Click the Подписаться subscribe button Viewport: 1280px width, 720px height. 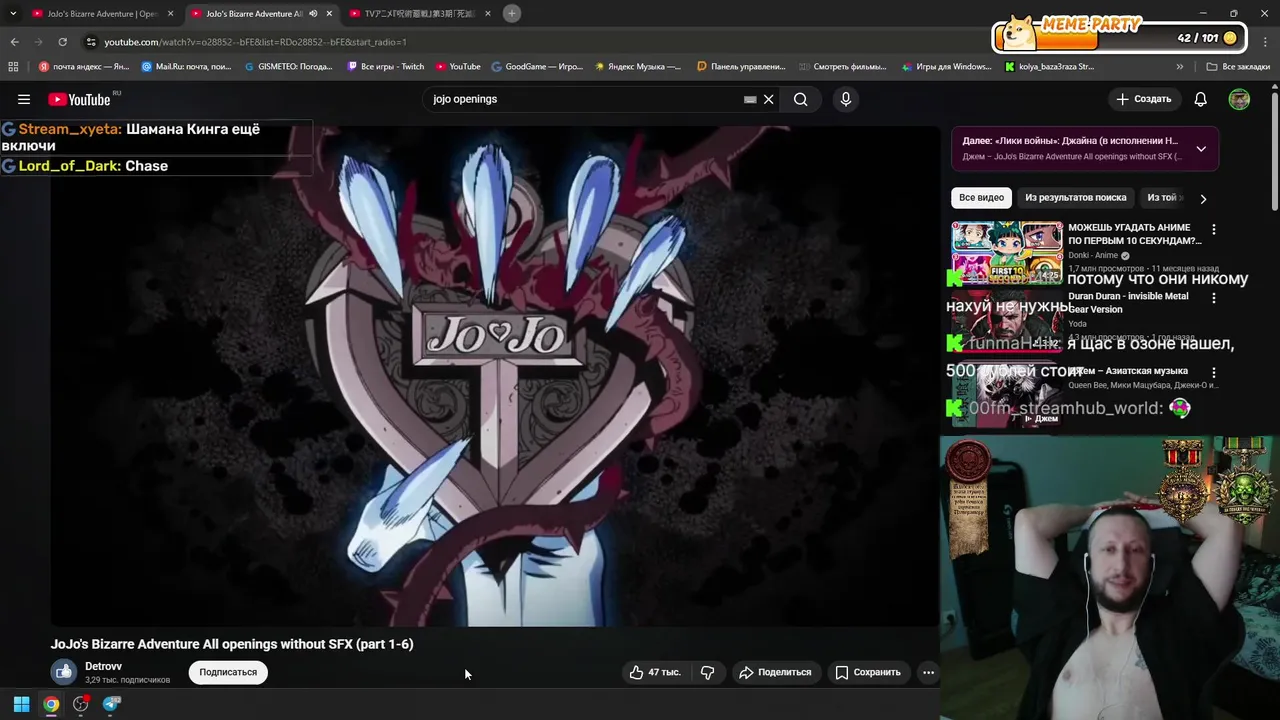(228, 672)
